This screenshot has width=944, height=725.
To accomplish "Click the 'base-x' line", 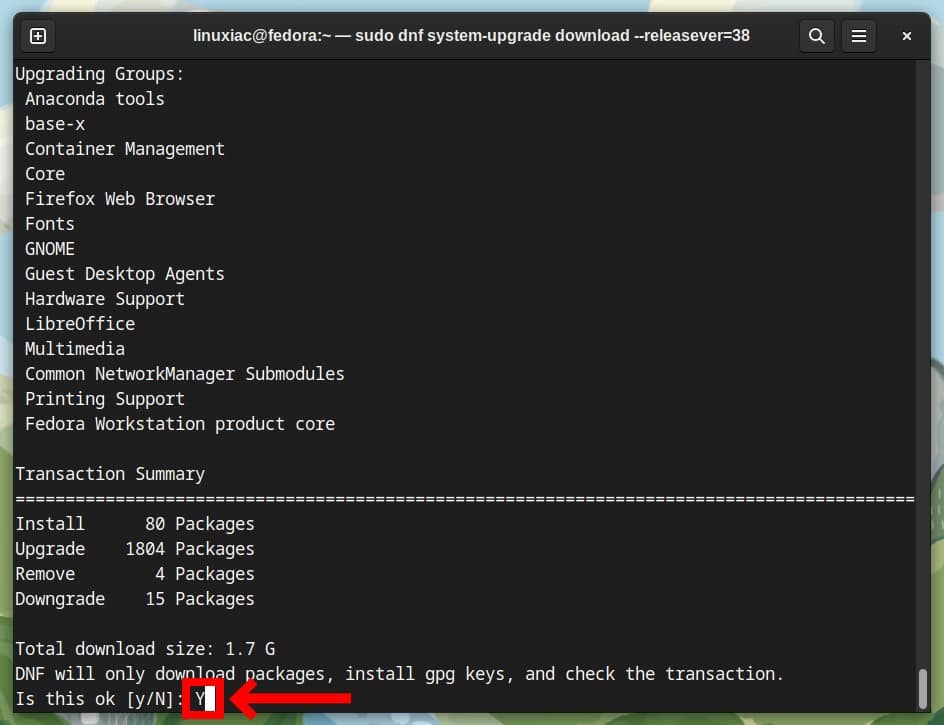I will pyautogui.click(x=55, y=124).
